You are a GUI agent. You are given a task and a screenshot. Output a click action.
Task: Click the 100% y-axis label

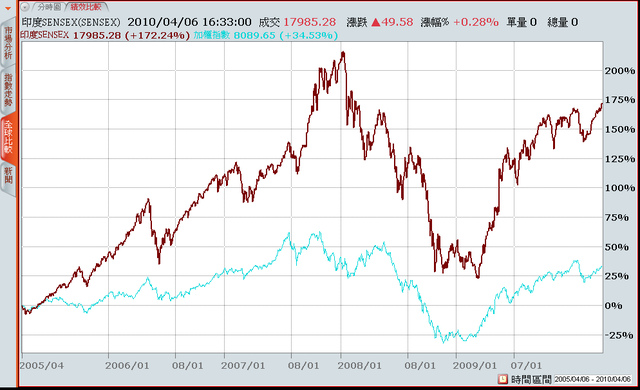coord(620,188)
